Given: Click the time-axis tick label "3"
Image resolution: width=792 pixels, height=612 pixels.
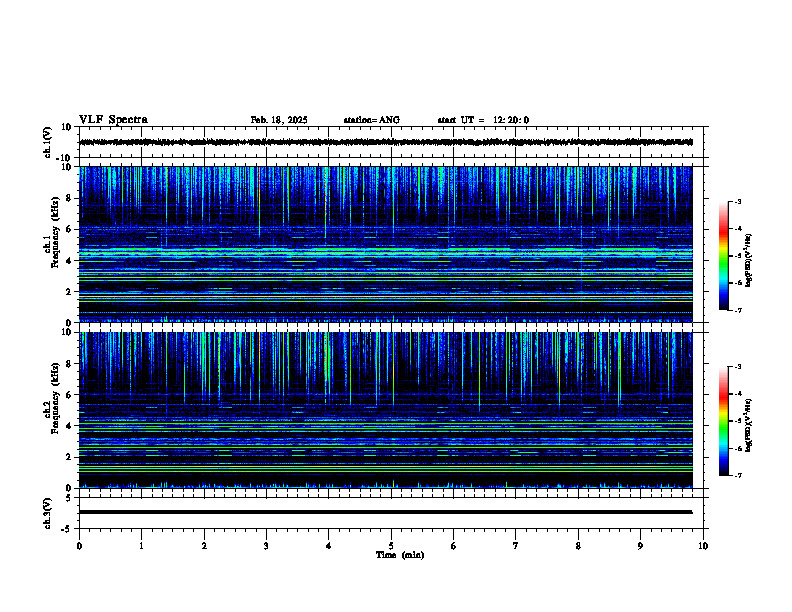Looking at the screenshot, I should 266,546.
